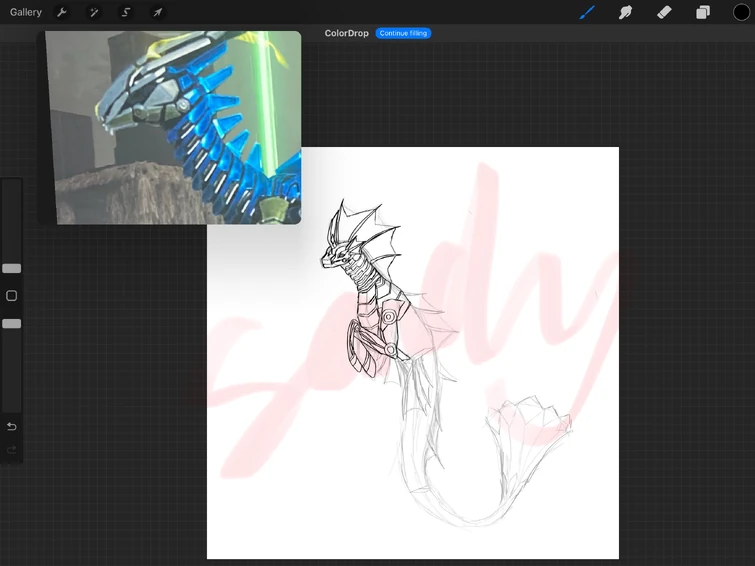Open the Layers panel
The image size is (755, 566).
tap(703, 13)
